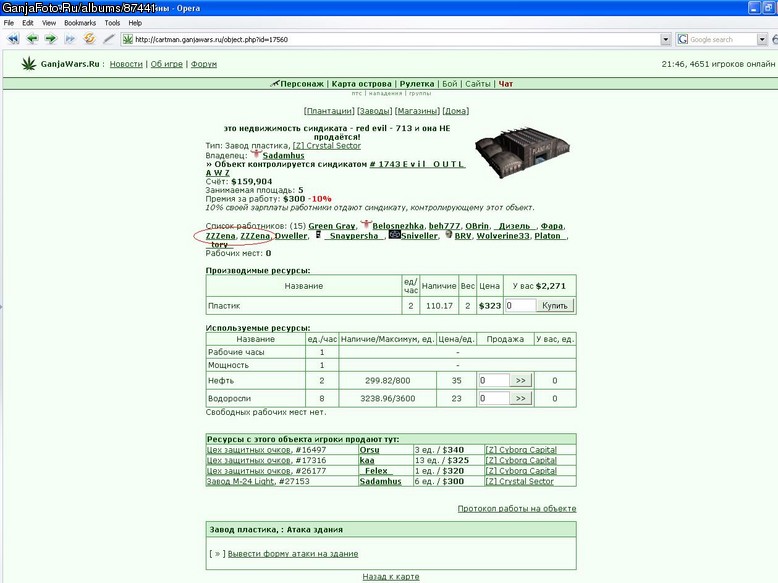Image resolution: width=778 pixels, height=583 pixels.
Task: Click the Купить button
Action: pos(555,306)
